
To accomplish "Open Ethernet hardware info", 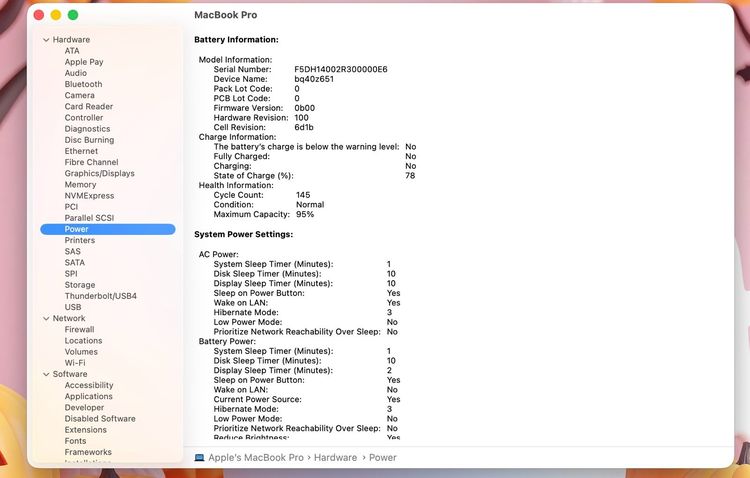I will [81, 151].
